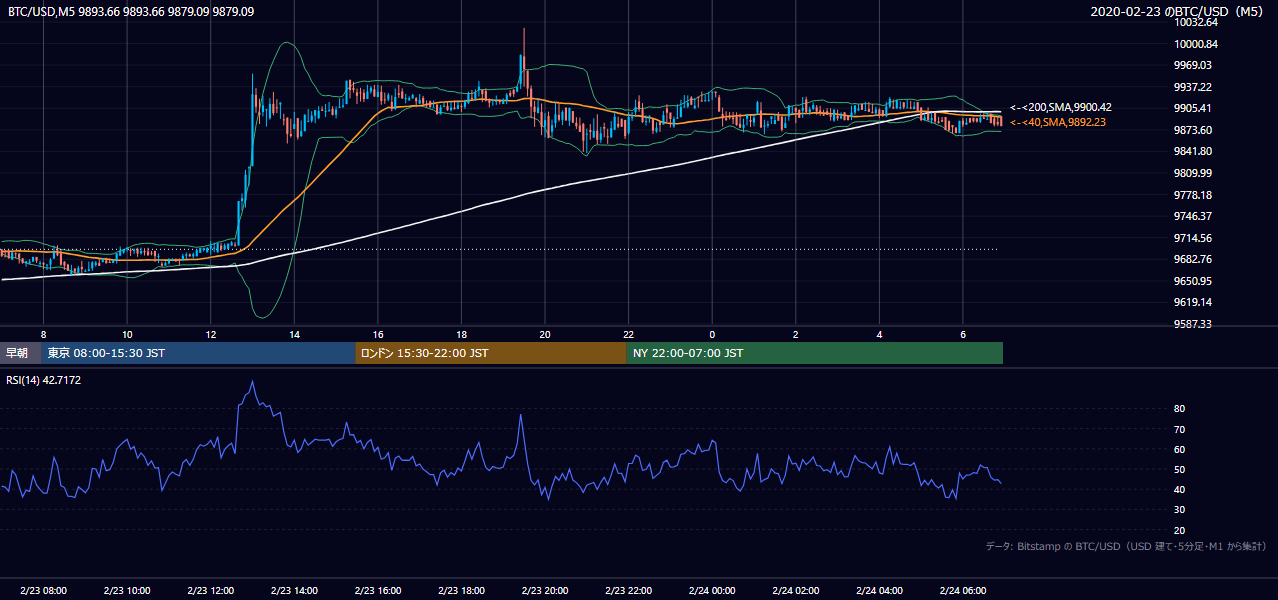1278x600 pixels.
Task: Click RSI axis level 60
Action: pos(1180,449)
